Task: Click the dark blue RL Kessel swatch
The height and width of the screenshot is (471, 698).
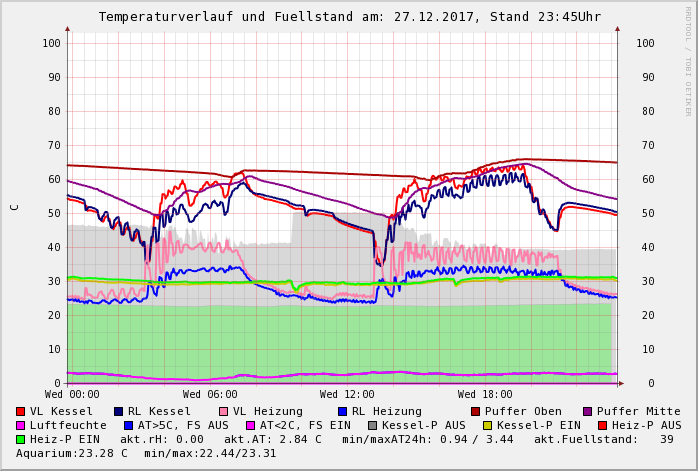Action: click(118, 411)
